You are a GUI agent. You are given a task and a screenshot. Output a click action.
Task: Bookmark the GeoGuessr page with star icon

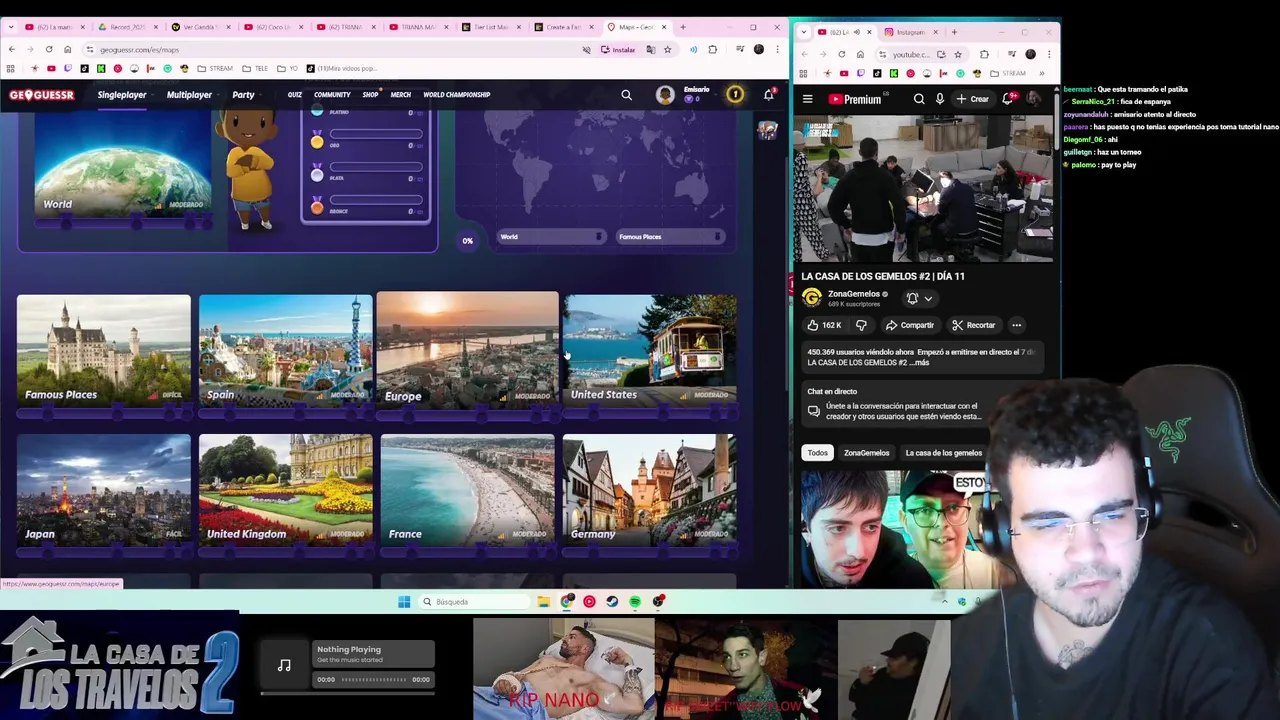click(x=667, y=49)
